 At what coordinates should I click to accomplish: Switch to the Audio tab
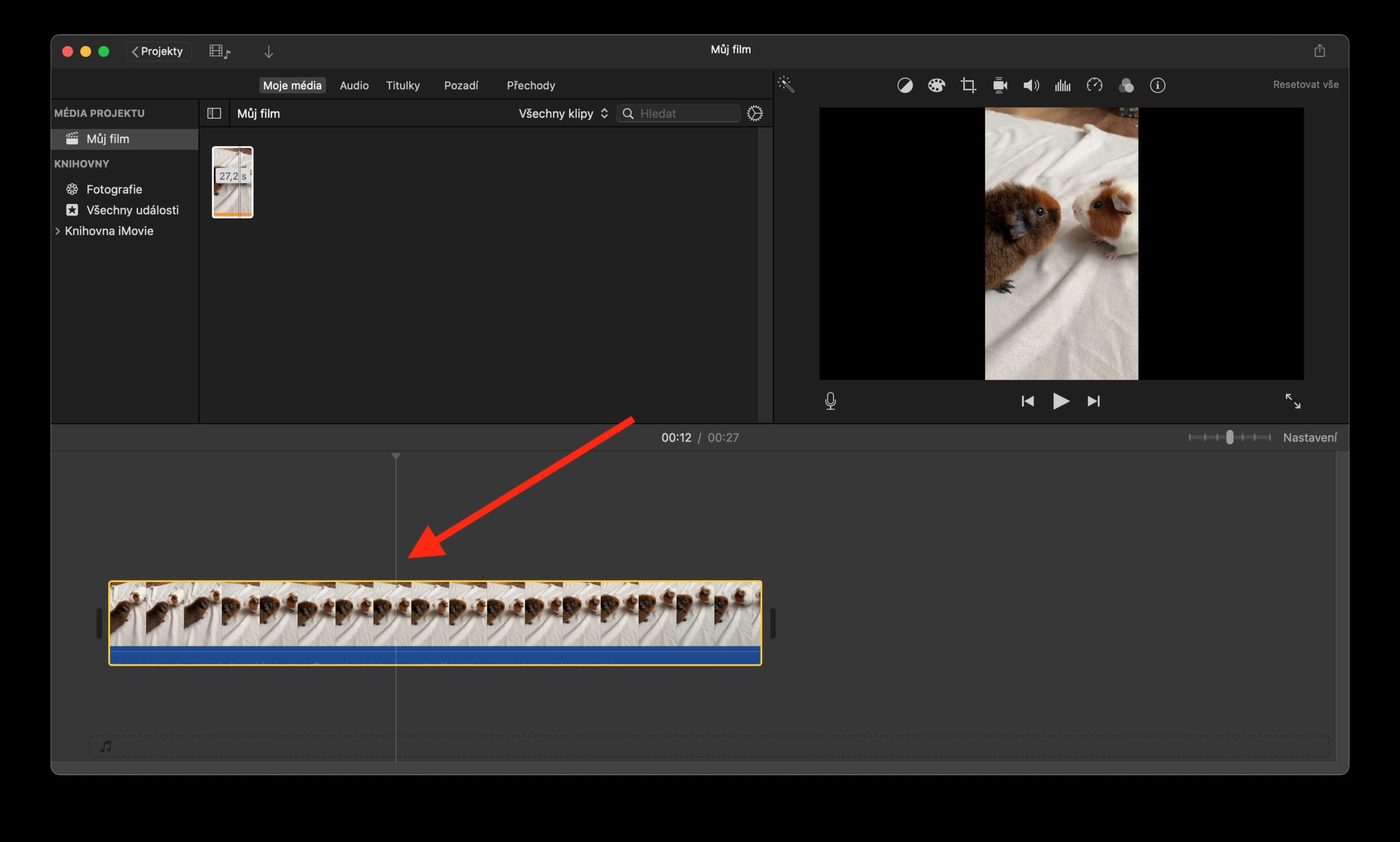click(x=354, y=85)
